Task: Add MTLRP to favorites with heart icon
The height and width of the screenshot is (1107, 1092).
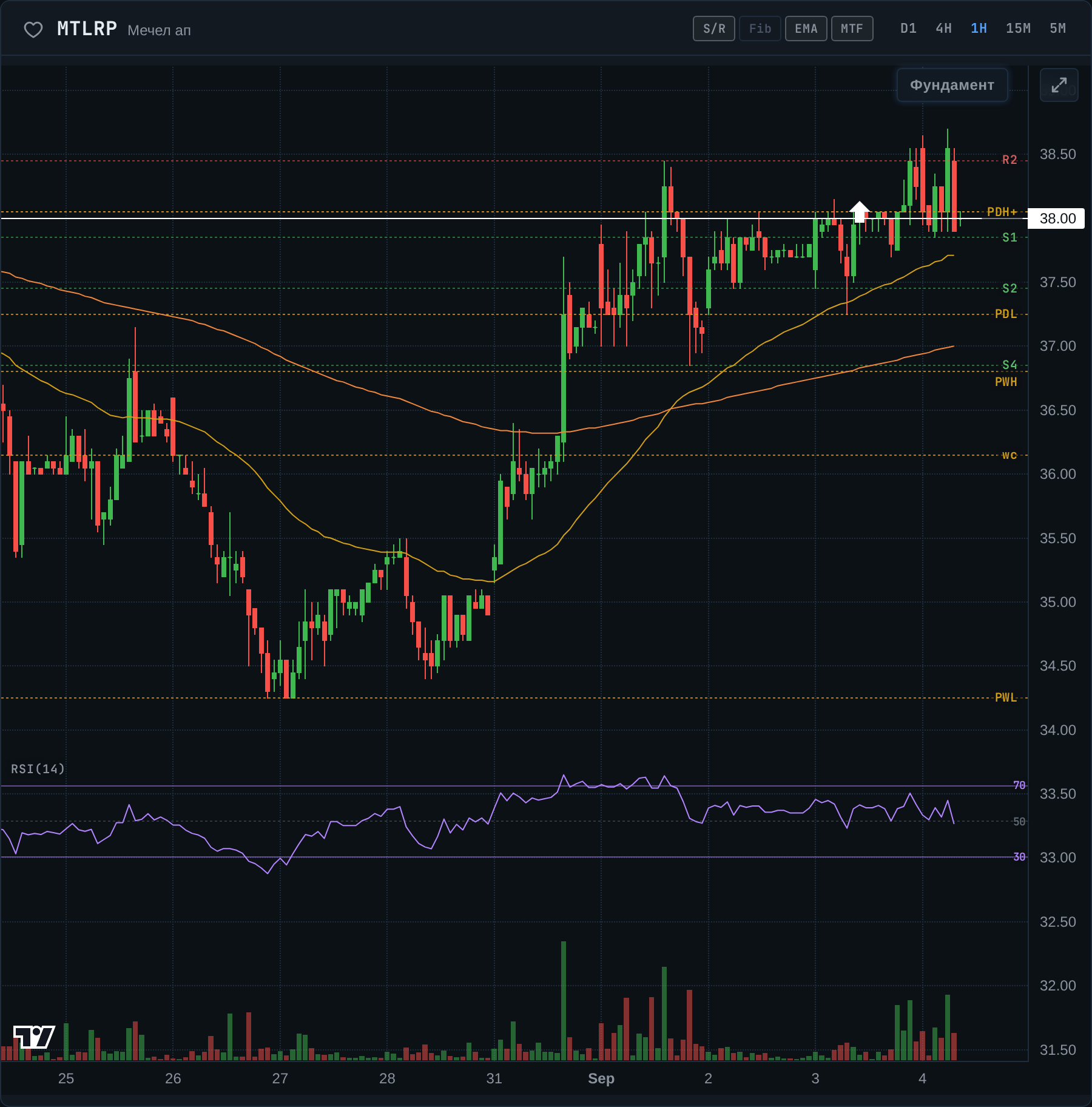Action: 33,29
